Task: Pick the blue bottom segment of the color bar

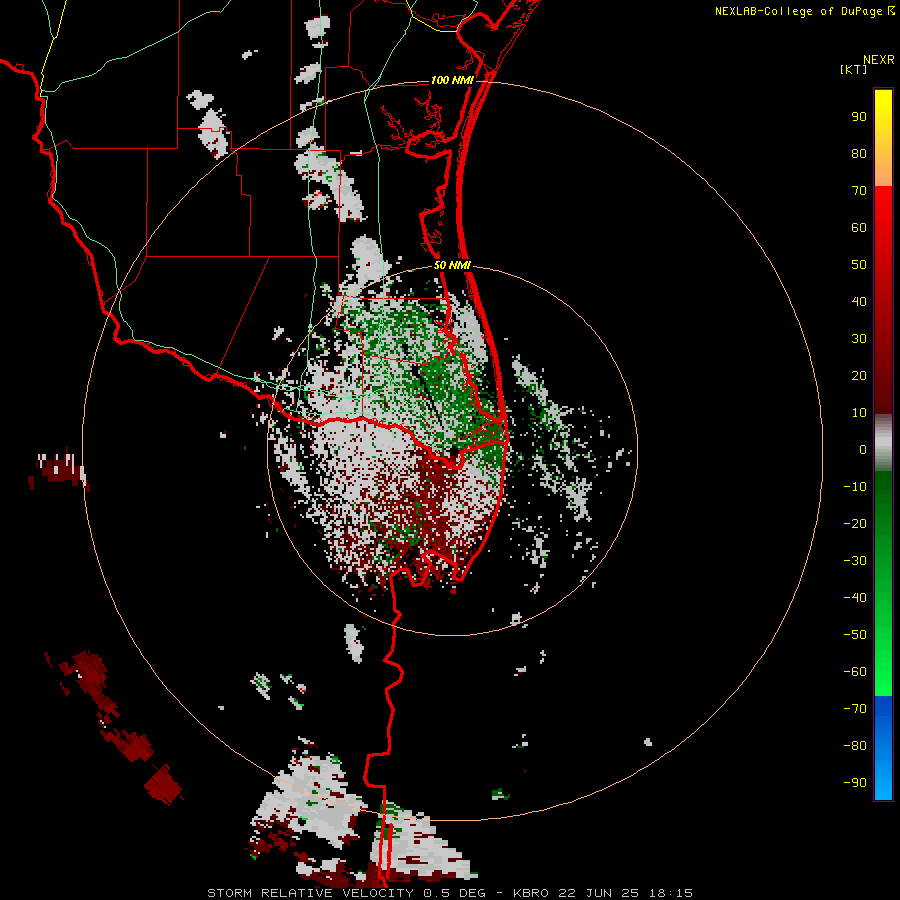Action: coord(883,748)
